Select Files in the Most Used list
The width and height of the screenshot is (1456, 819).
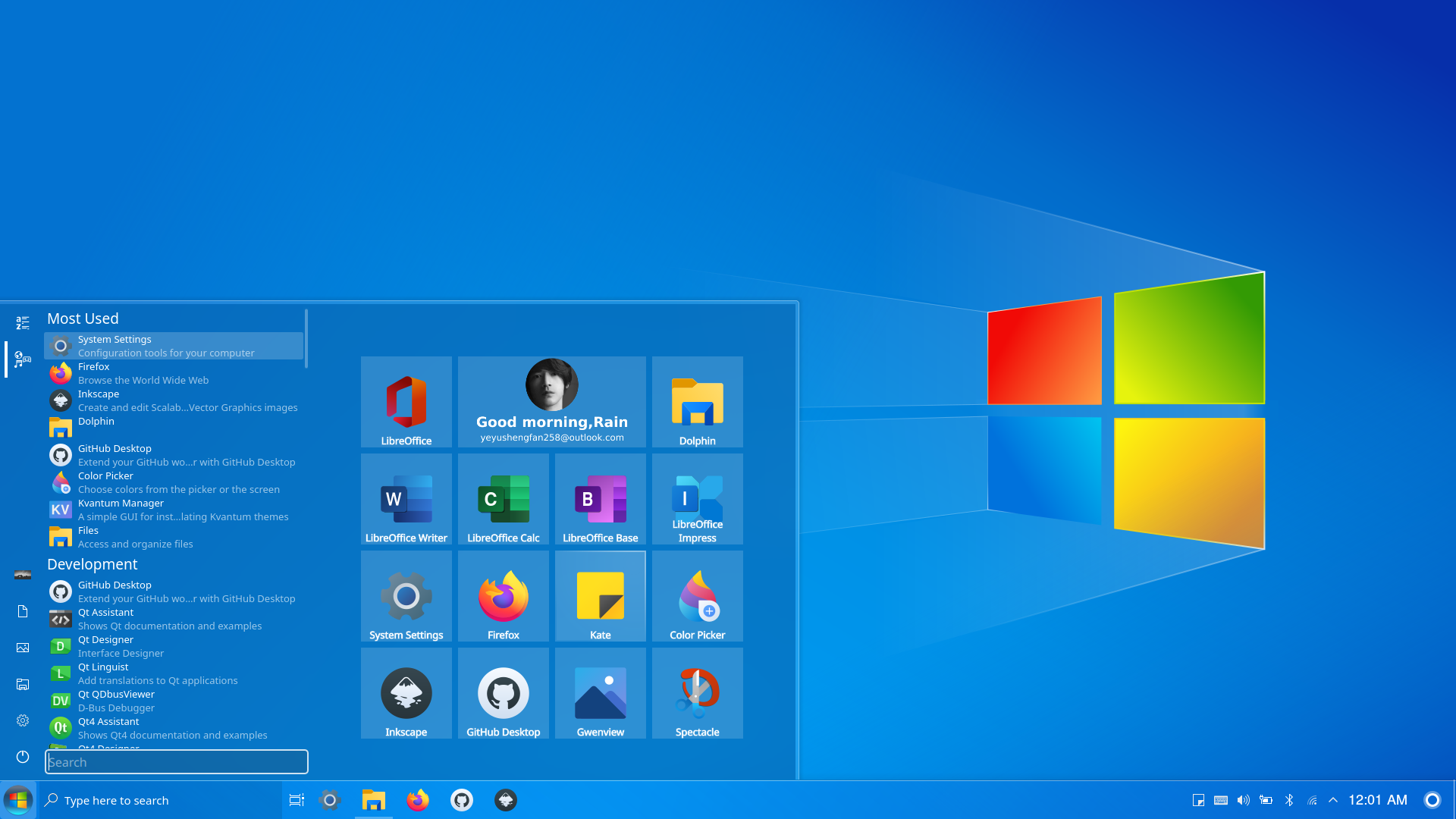[x=174, y=537]
